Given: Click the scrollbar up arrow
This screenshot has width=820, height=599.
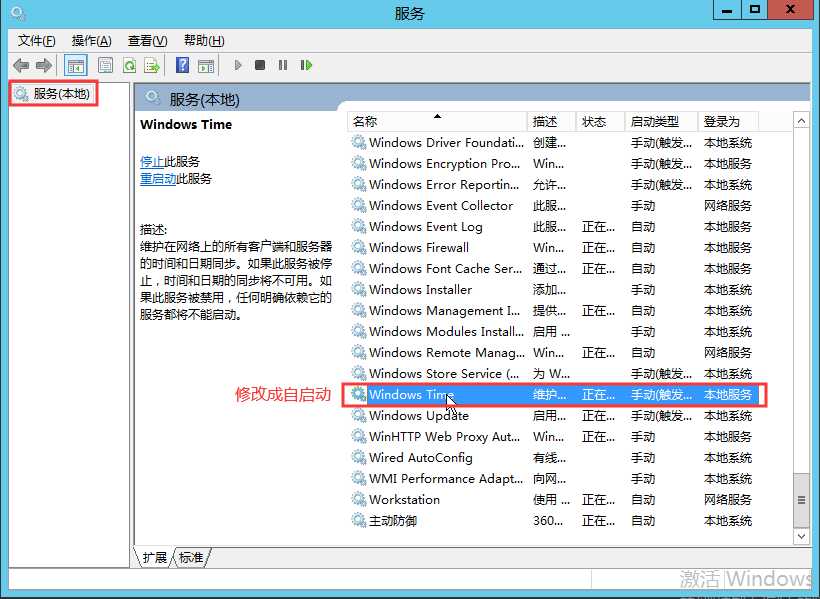Looking at the screenshot, I should [801, 121].
